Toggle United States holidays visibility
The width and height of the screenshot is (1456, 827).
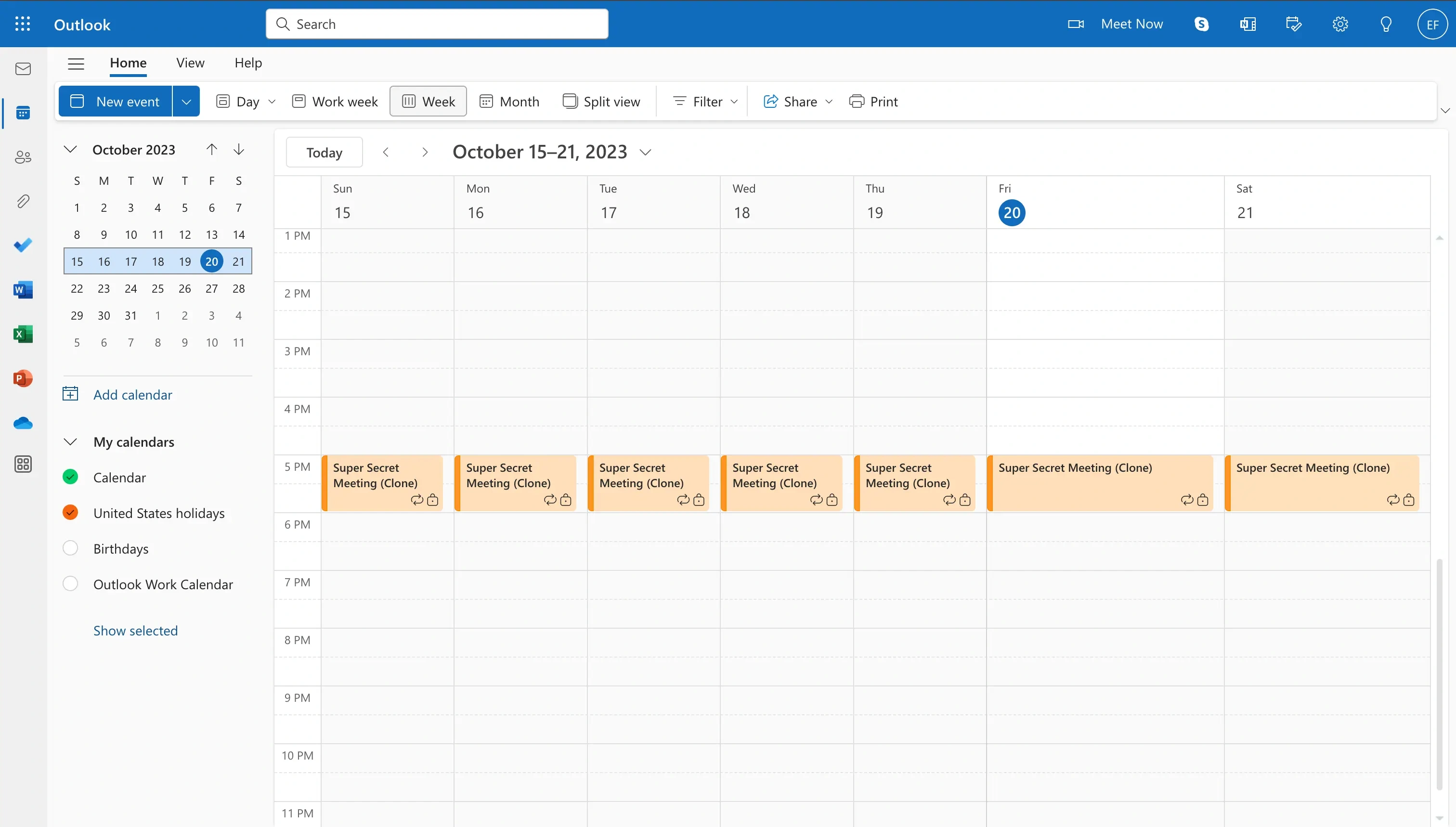pyautogui.click(x=70, y=512)
